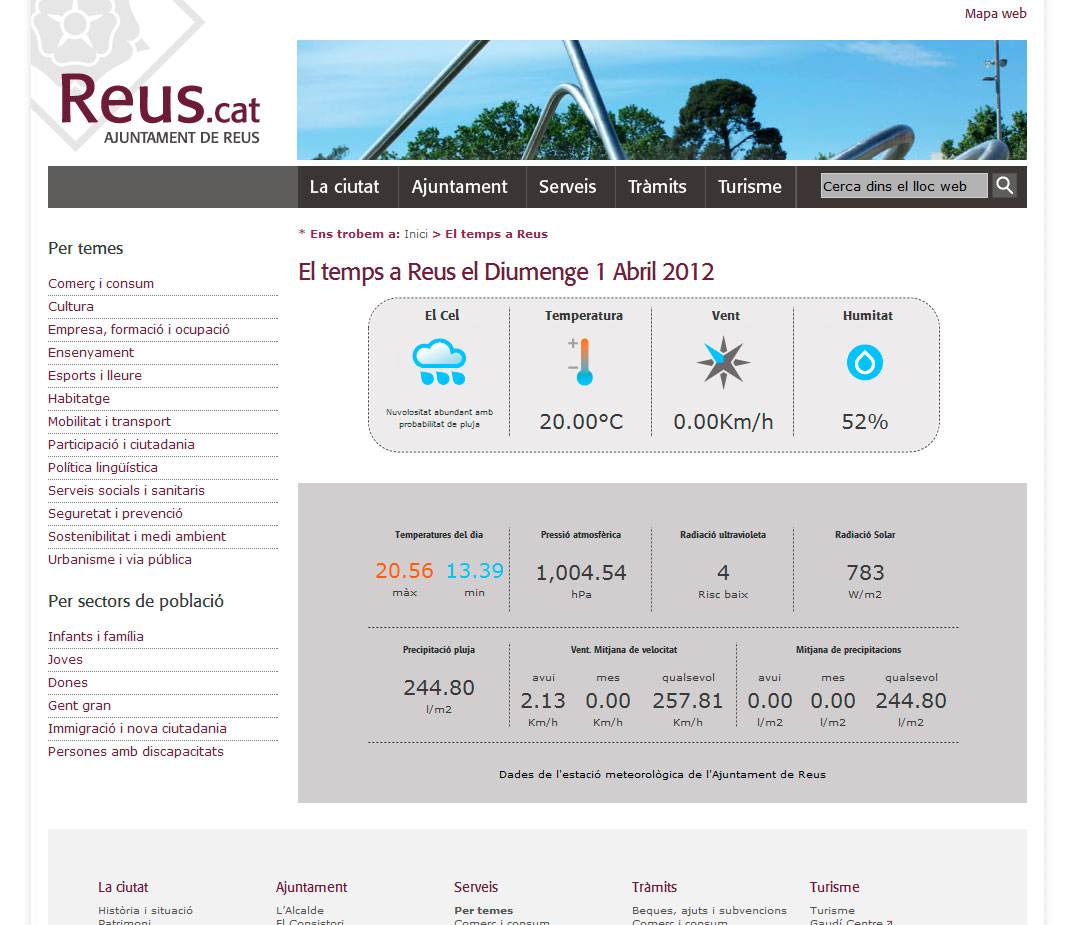1076x925 pixels.
Task: Click the rainy cloud sky icon
Action: [439, 362]
